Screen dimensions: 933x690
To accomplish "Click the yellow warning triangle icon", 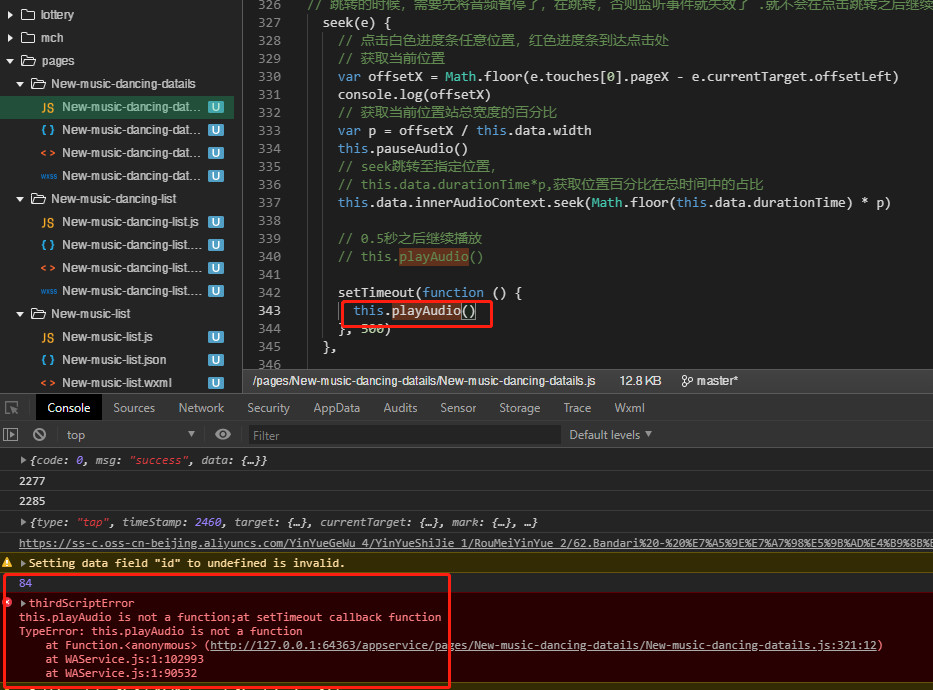I will point(7,562).
